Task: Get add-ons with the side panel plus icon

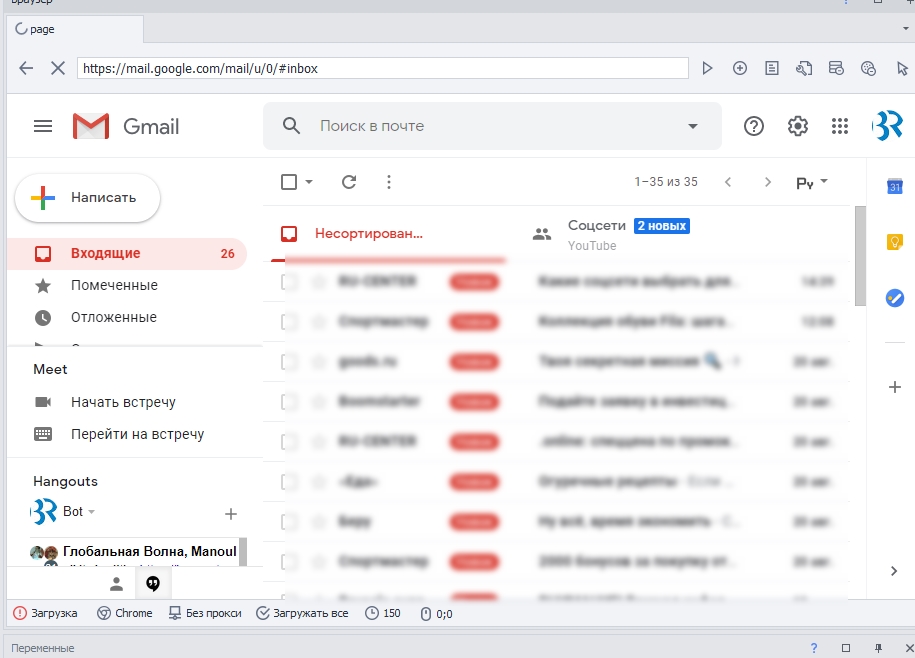Action: click(x=895, y=387)
